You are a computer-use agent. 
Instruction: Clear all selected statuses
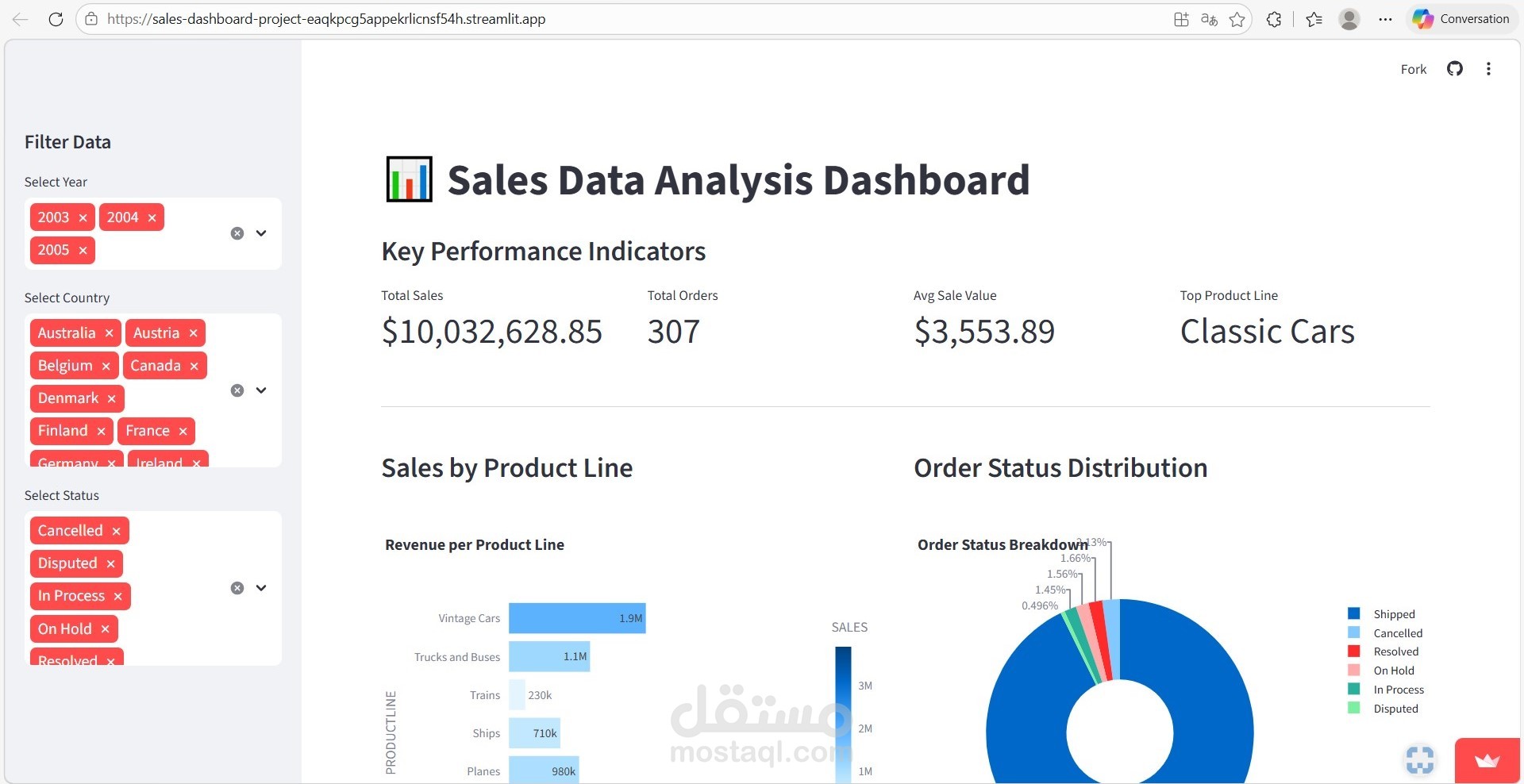pyautogui.click(x=237, y=588)
